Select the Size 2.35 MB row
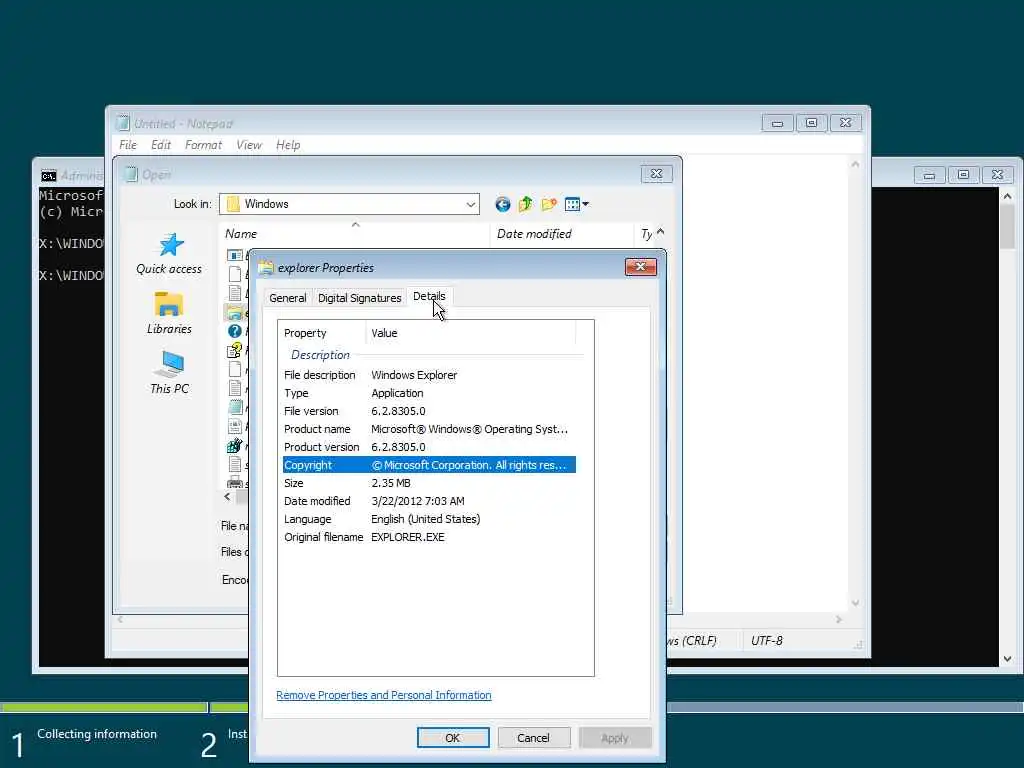 (429, 483)
